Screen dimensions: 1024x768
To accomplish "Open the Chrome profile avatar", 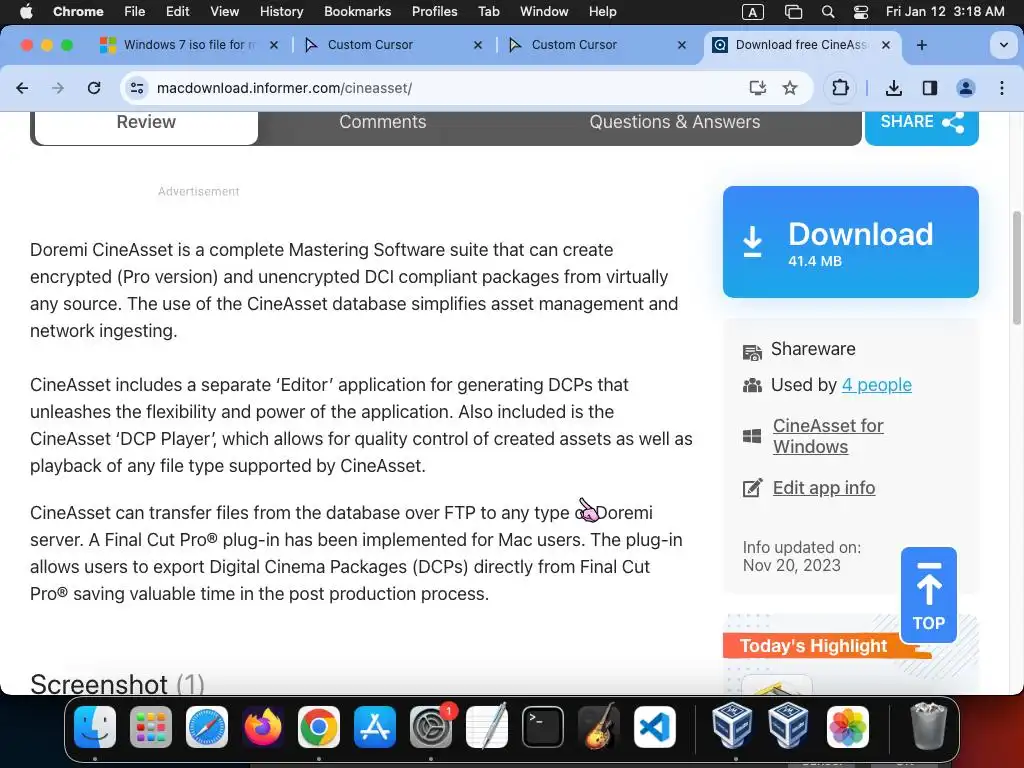I will pyautogui.click(x=966, y=88).
